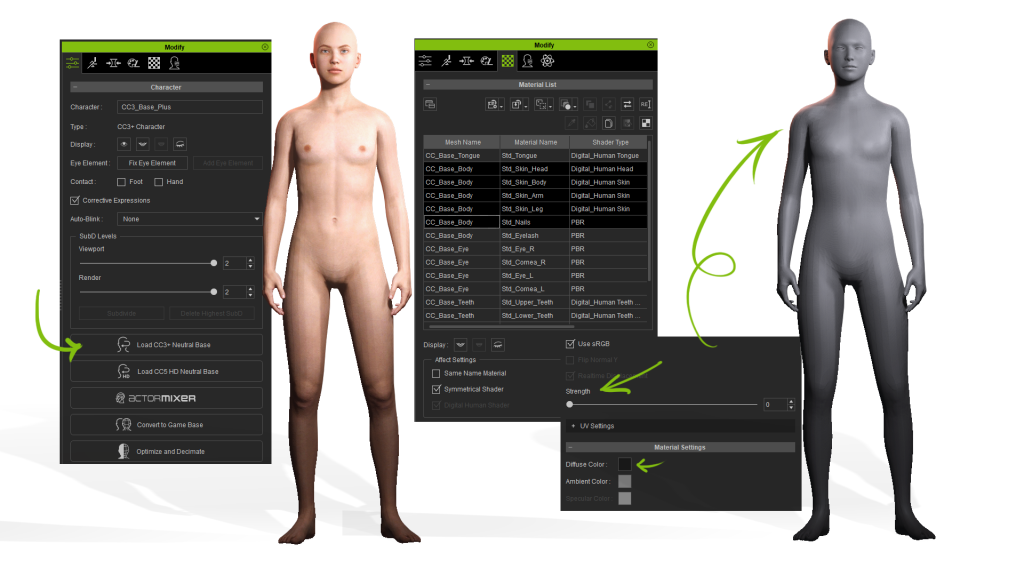The width and height of the screenshot is (1024, 576).
Task: Toggle the eye display icon in Character section
Action: pyautogui.click(x=124, y=144)
